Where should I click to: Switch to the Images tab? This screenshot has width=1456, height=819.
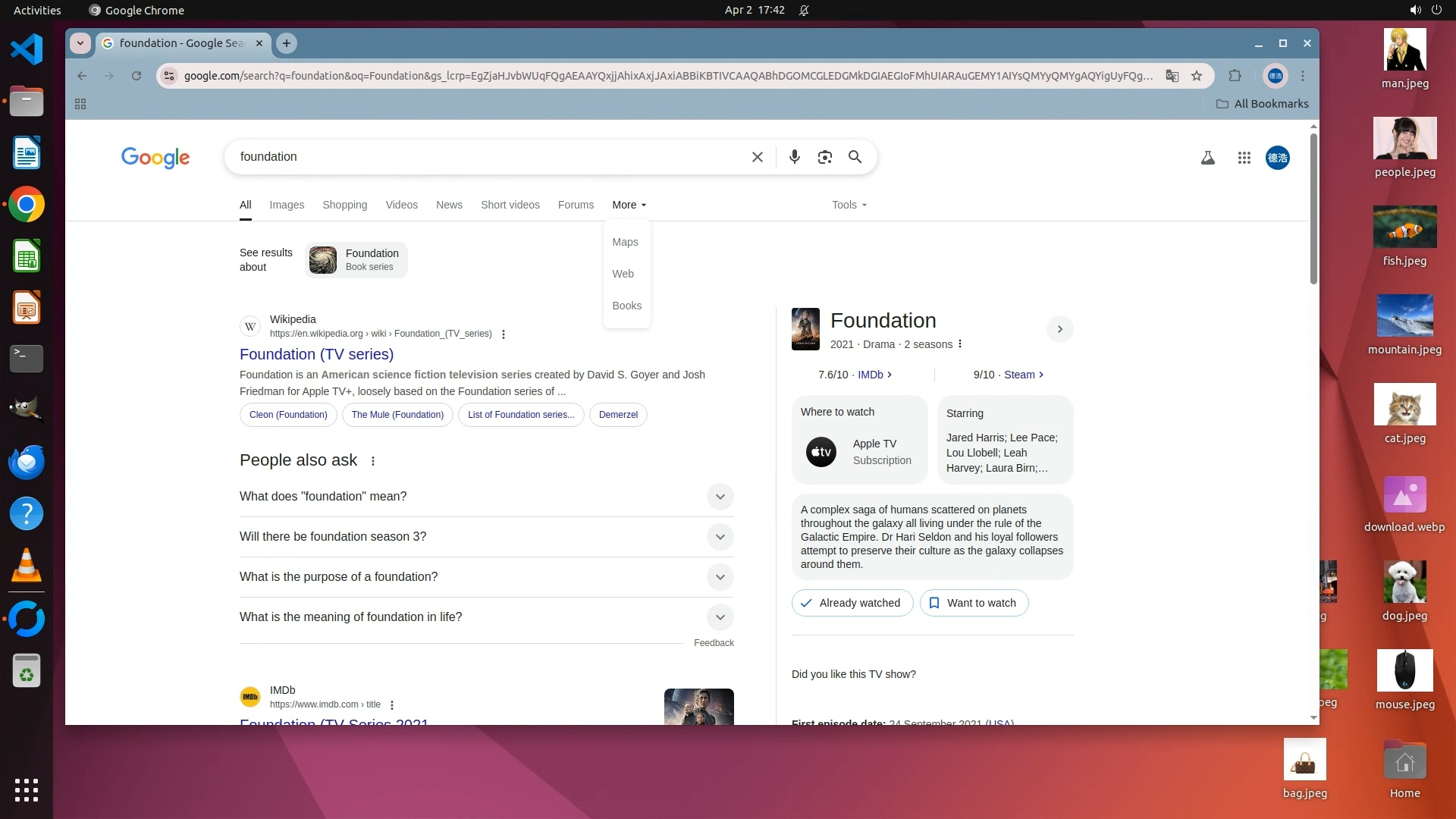click(287, 205)
